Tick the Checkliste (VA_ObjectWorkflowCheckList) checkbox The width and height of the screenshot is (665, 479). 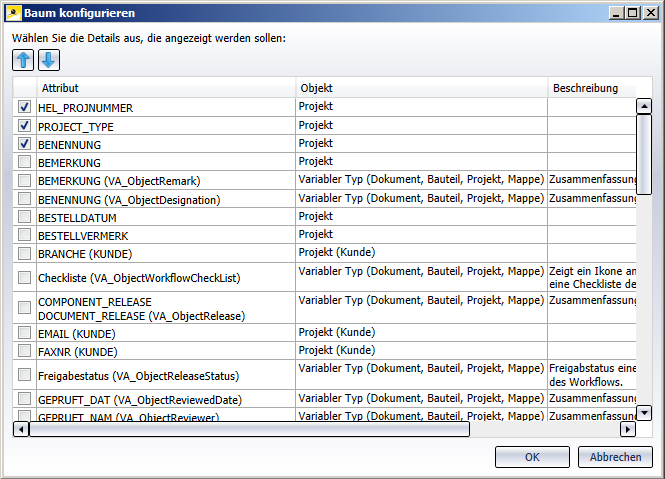24,277
